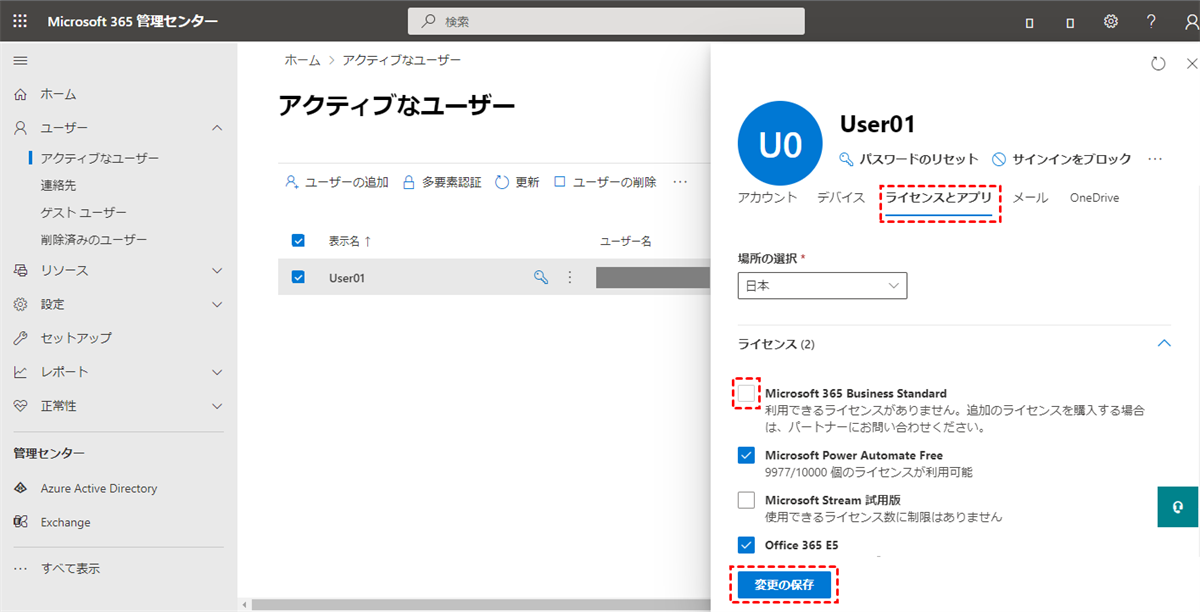The height and width of the screenshot is (612, 1200).
Task: Open the 場所の選択 location dropdown
Action: tap(822, 286)
